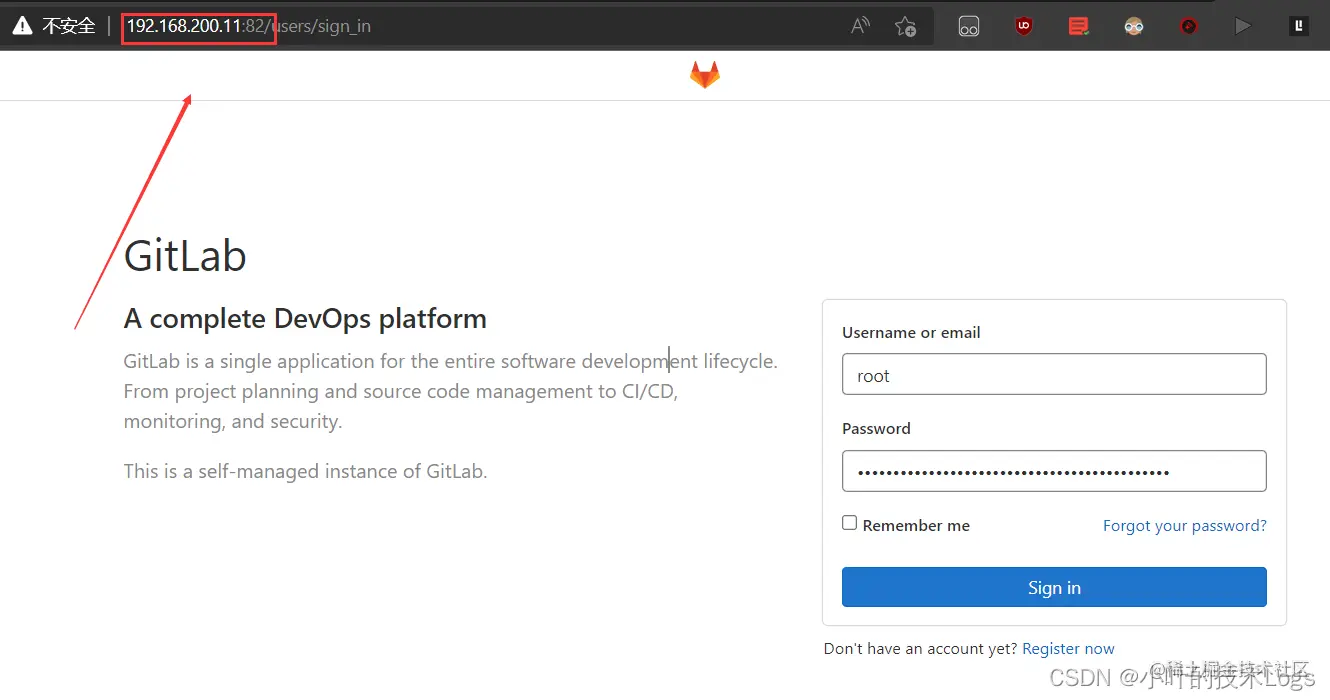
Task: Click the rounded square glasses extension icon
Action: click(968, 27)
